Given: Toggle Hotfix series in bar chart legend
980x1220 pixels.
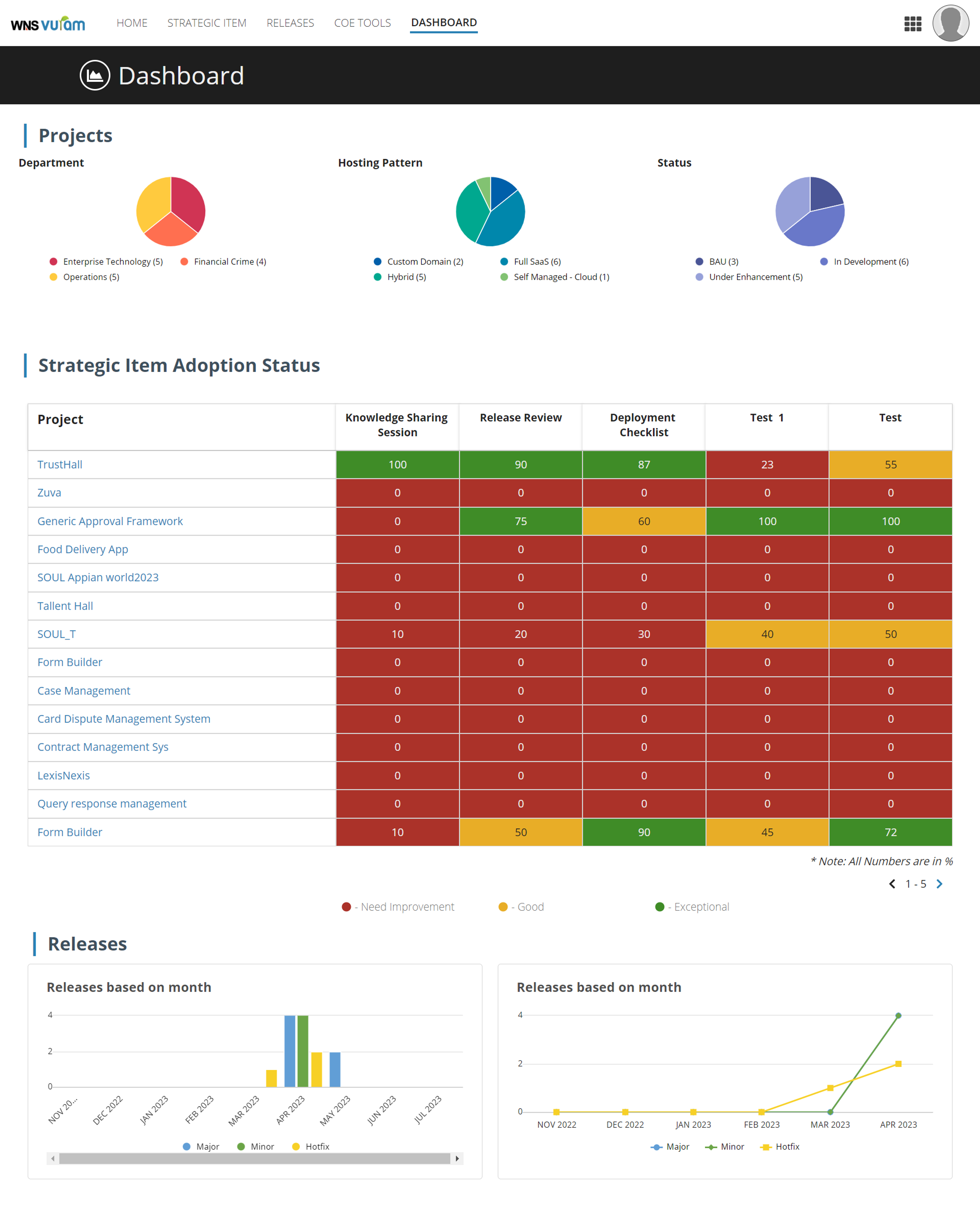Looking at the screenshot, I should (x=310, y=1146).
